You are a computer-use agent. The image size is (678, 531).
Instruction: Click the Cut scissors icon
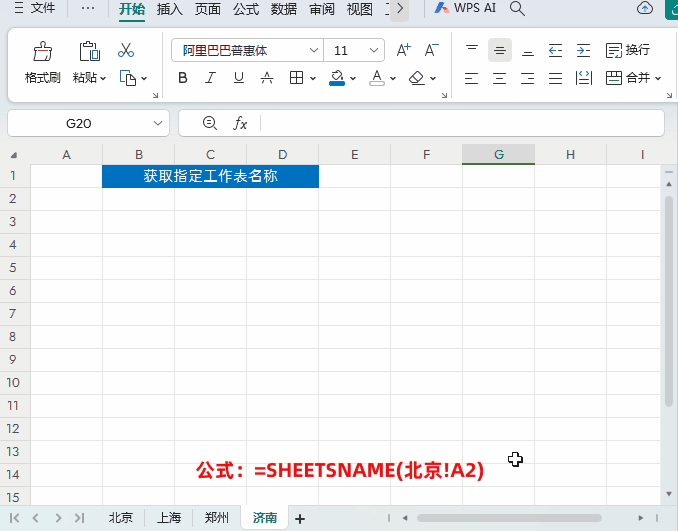[126, 51]
